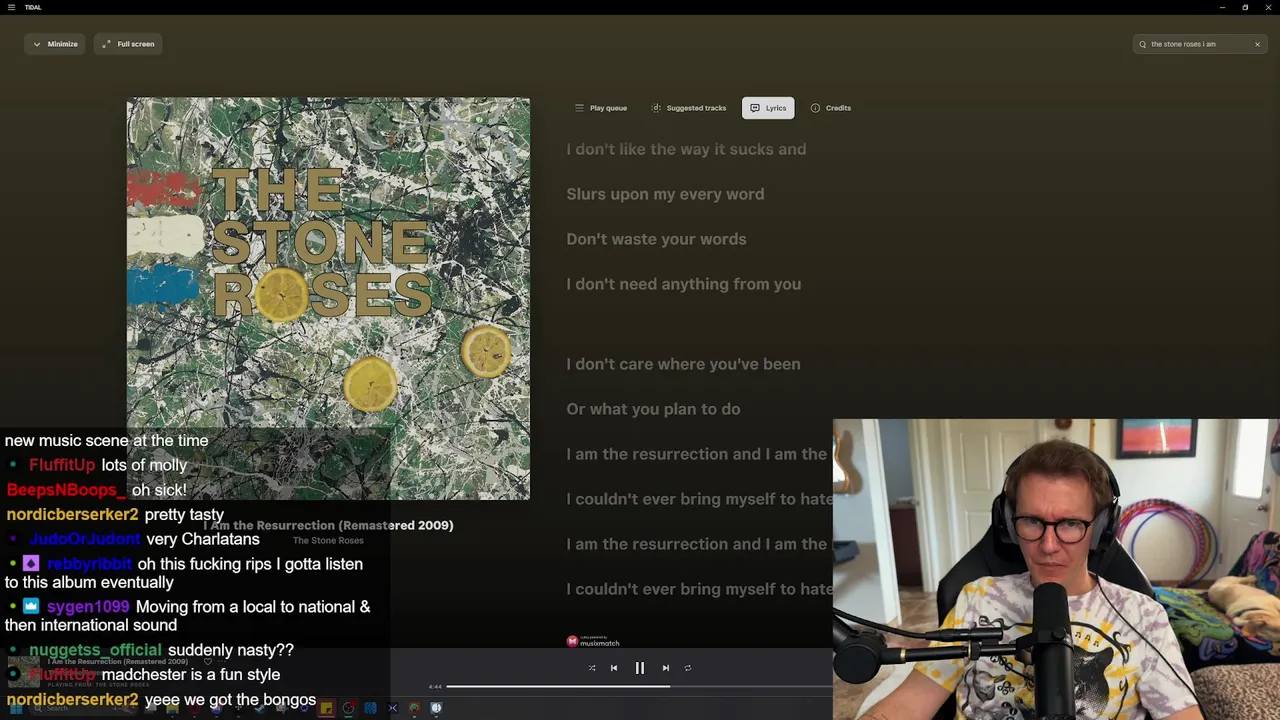Pause the current song
Image resolution: width=1280 pixels, height=720 pixels.
640,668
